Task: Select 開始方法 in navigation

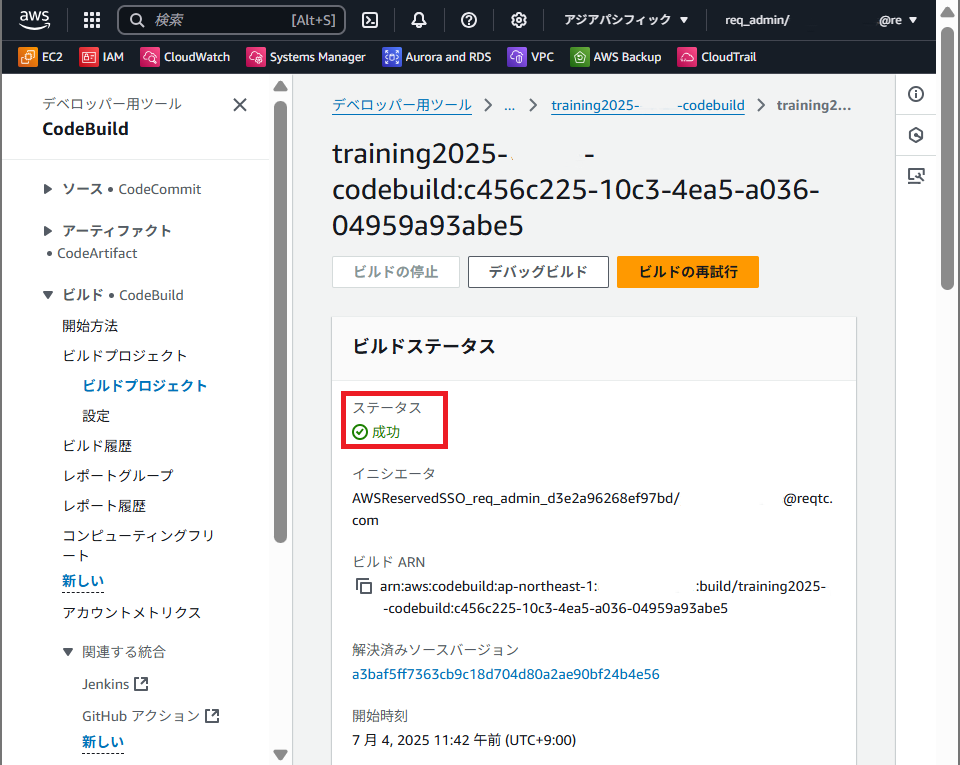Action: tap(90, 326)
